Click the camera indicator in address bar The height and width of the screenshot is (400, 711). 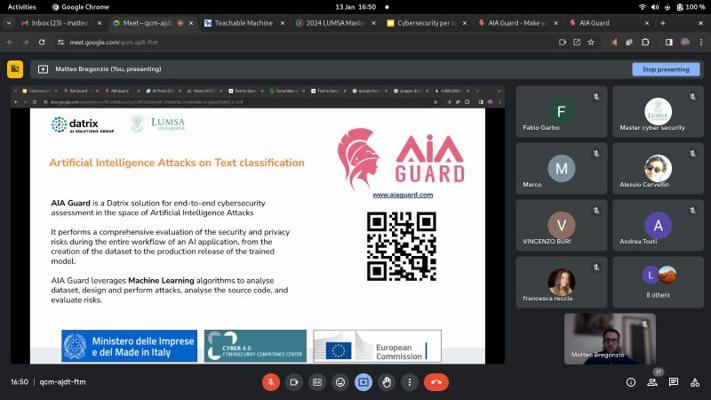(562, 42)
